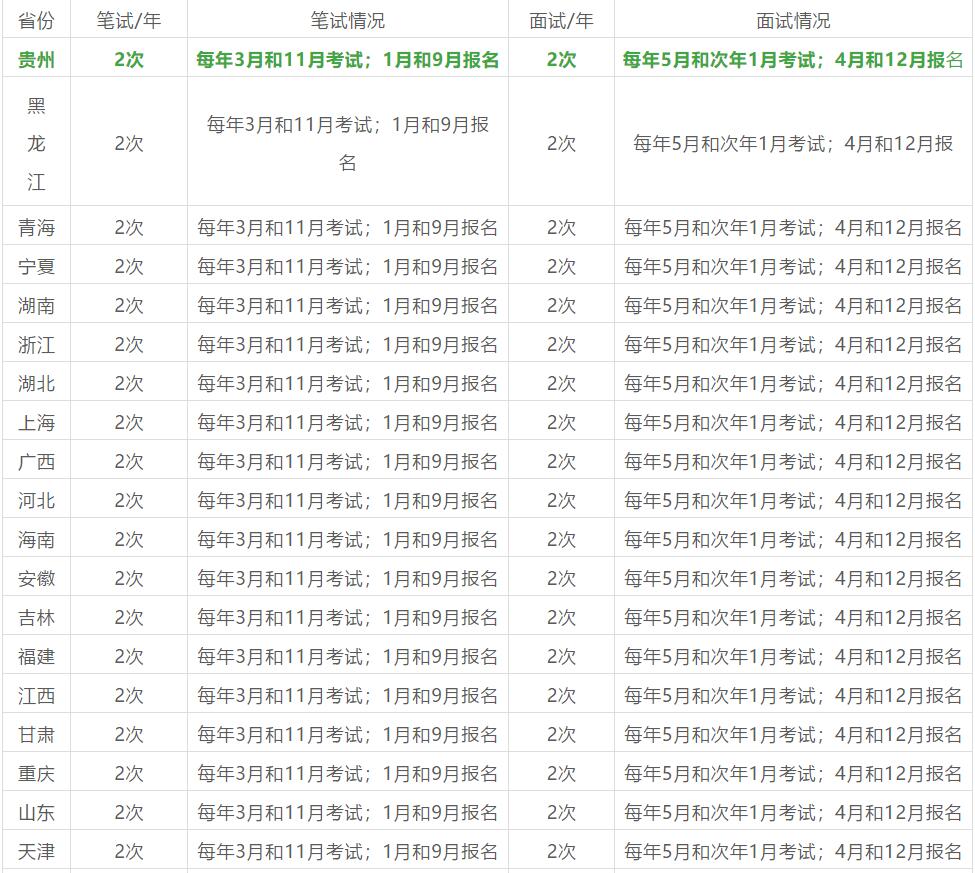Click 甘肃 row's 面试情况 cell
Image resolution: width=975 pixels, height=873 pixels.
[x=793, y=734]
